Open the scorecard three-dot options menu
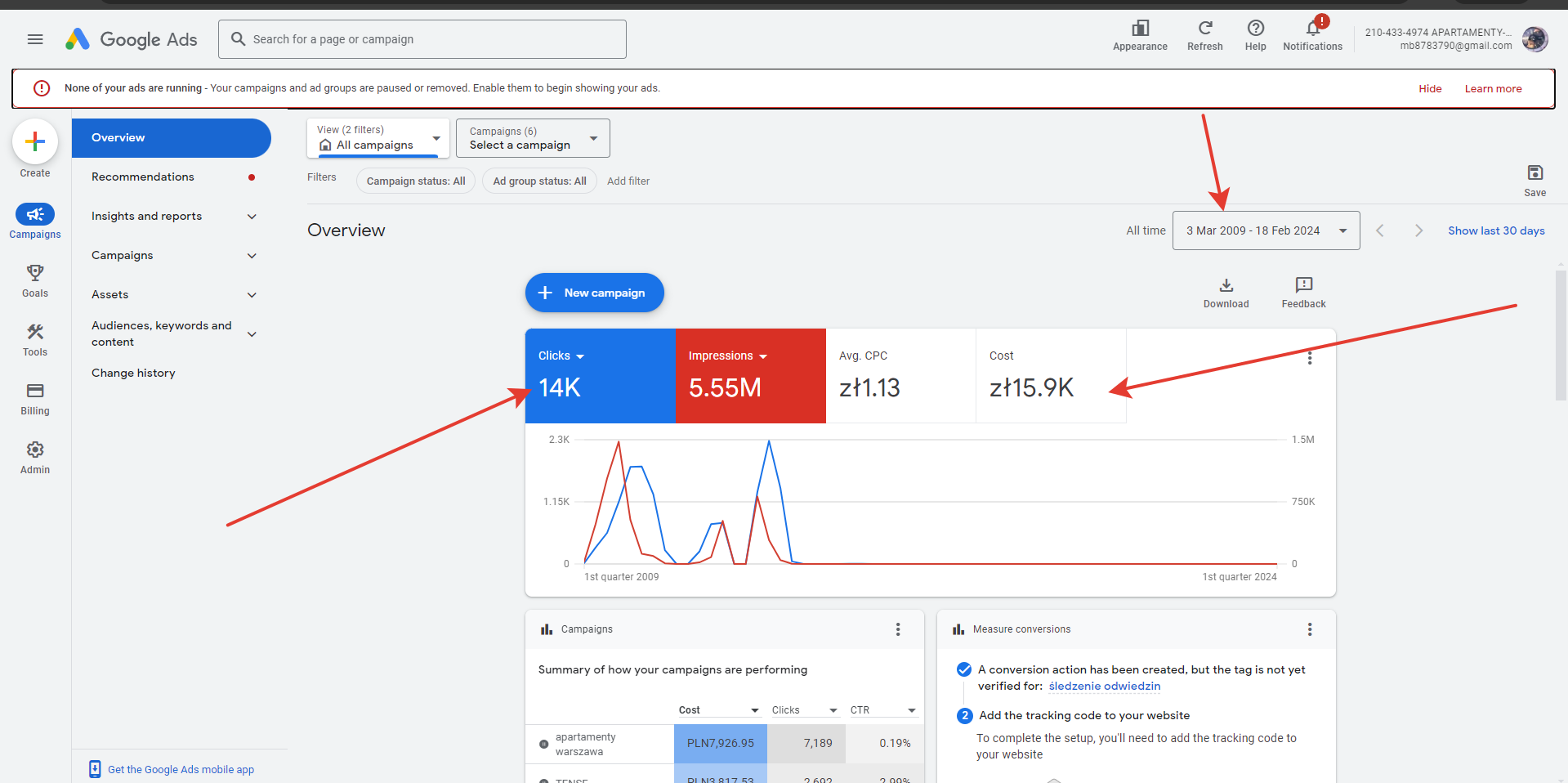Viewport: 1568px width, 783px height. 1310,358
